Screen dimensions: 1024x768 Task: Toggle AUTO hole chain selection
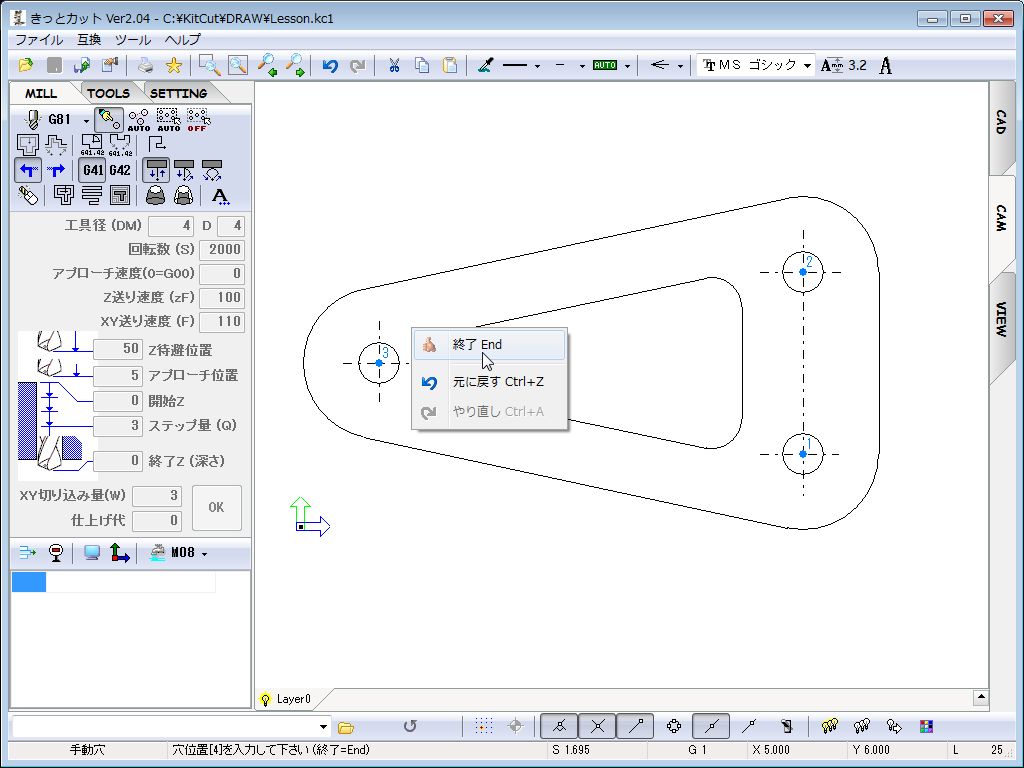tap(138, 120)
